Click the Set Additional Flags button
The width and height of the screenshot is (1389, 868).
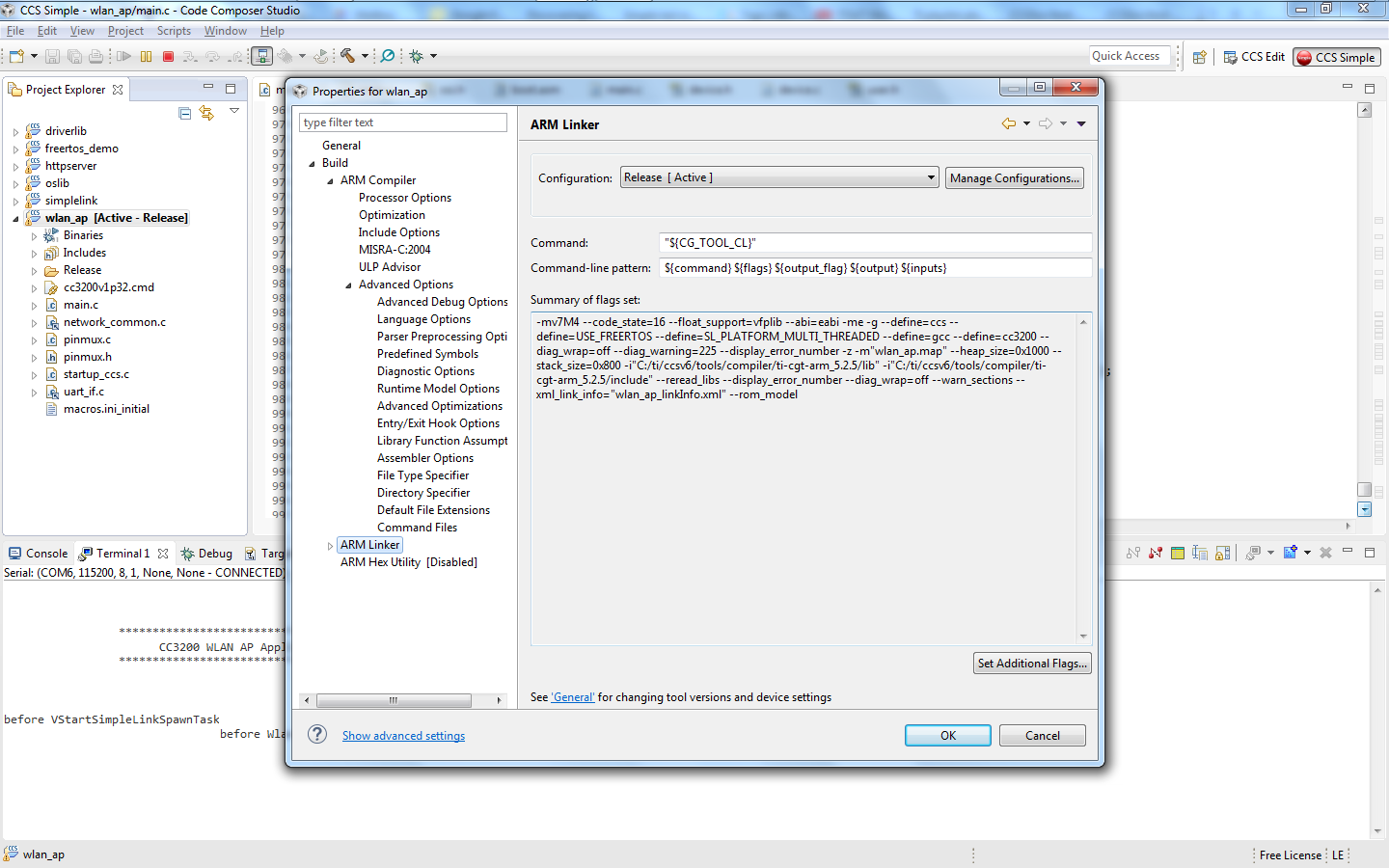click(x=1032, y=664)
